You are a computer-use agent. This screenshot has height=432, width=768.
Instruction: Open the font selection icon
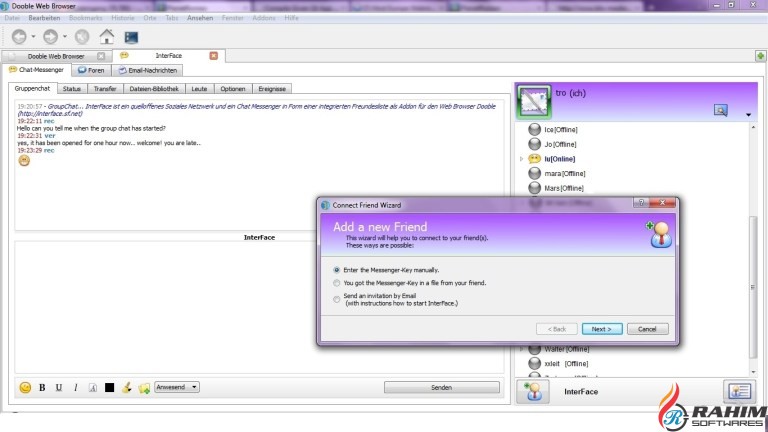93,387
